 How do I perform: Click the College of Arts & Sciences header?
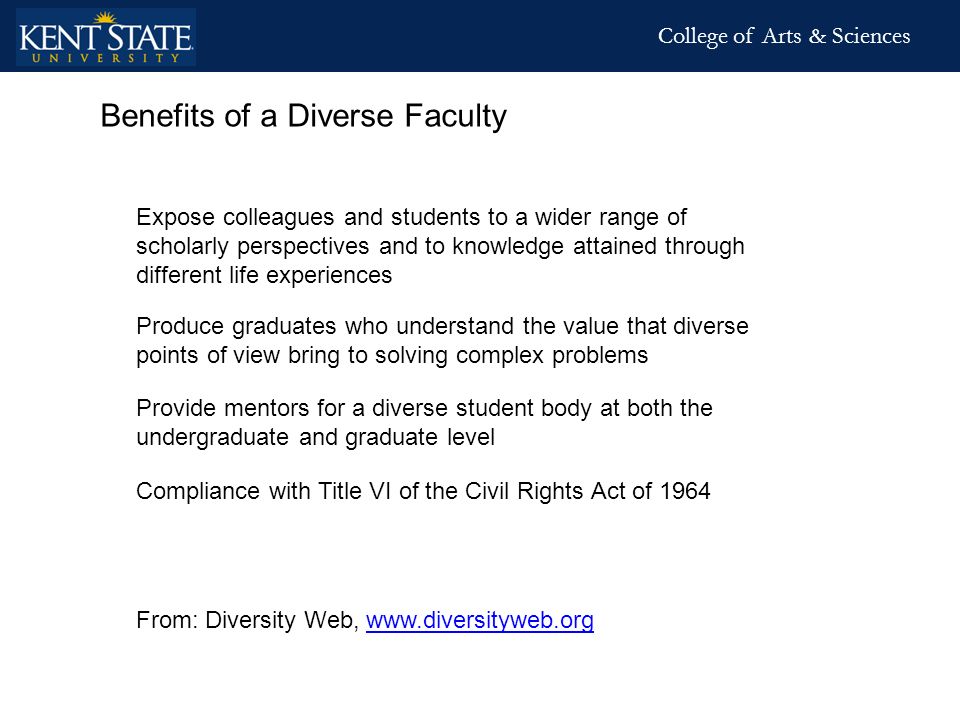(784, 36)
